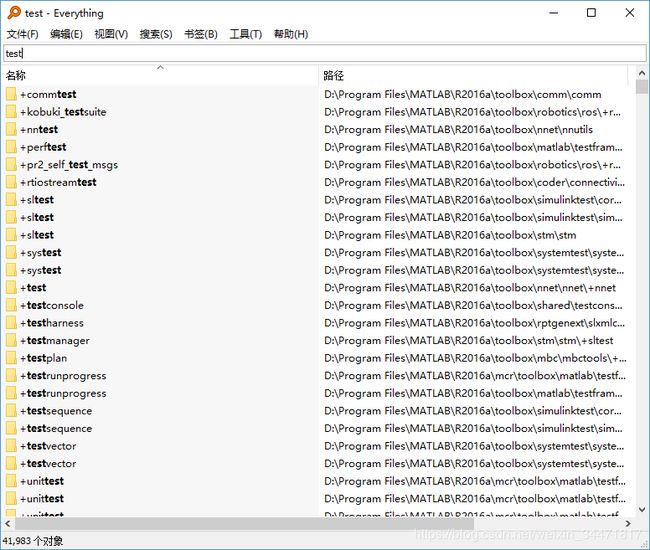Click the up arrow of vertical scrollbar
Screen dimensions: 650x550
point(642,73)
